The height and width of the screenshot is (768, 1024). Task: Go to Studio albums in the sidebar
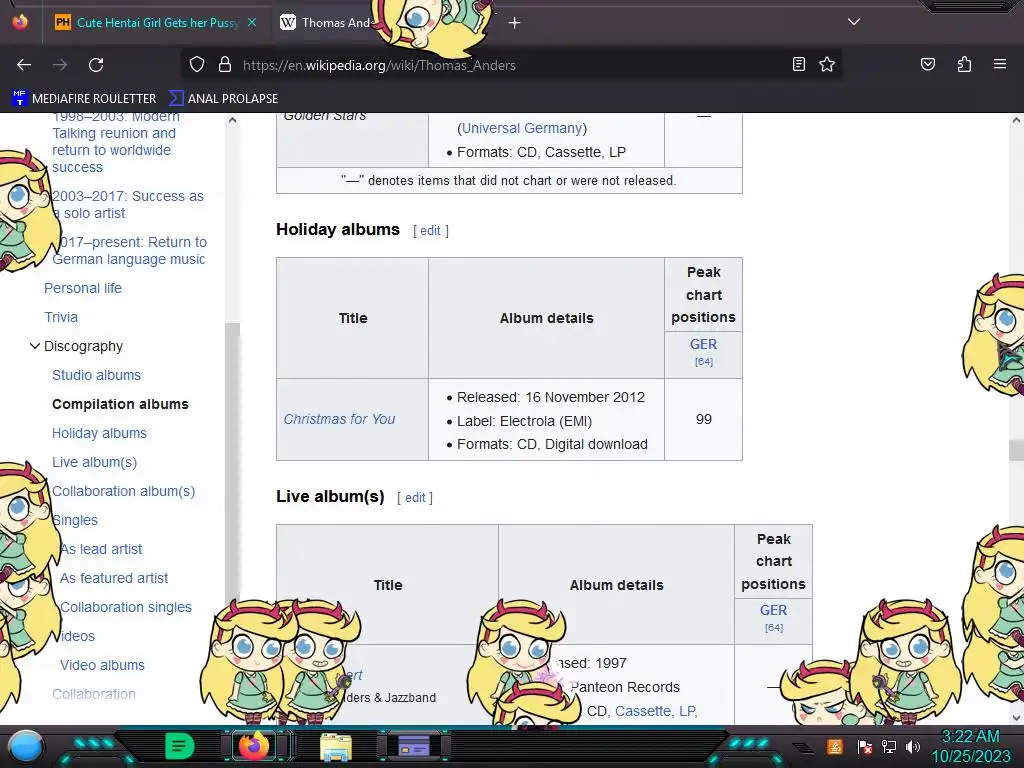(97, 375)
